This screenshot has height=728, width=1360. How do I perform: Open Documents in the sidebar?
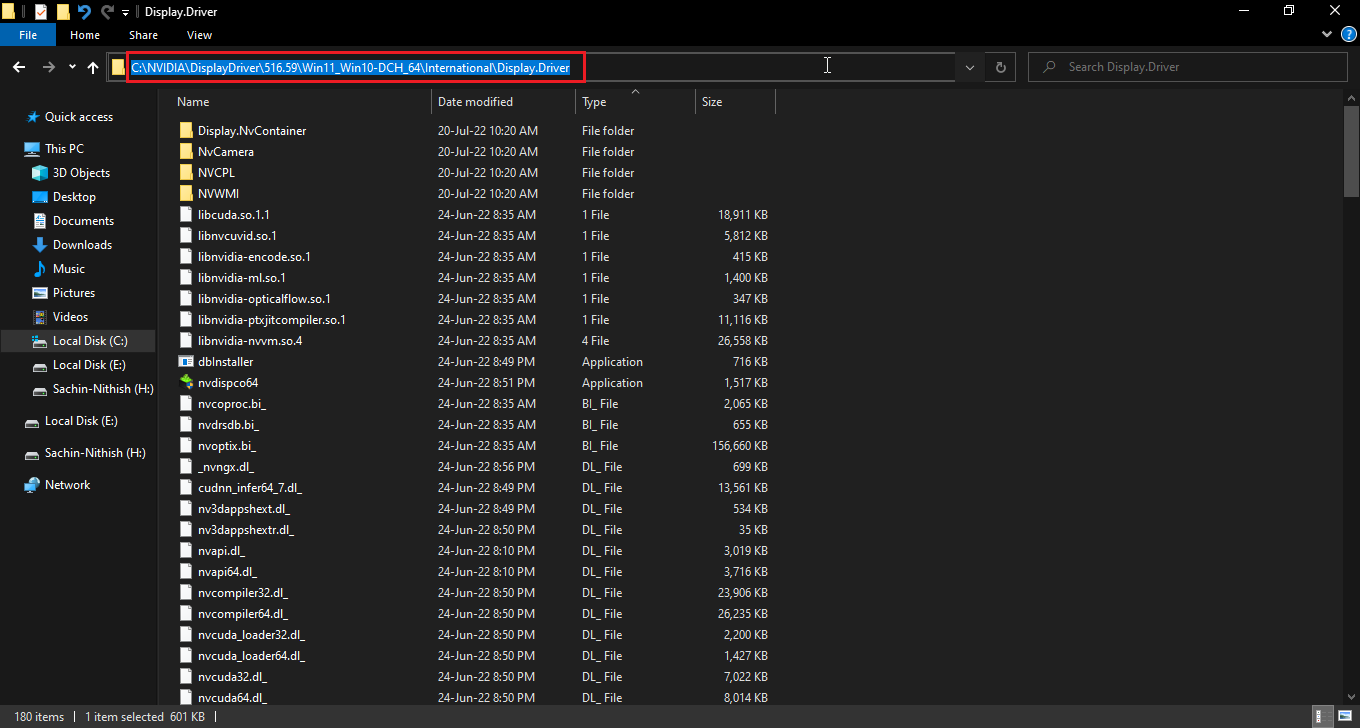(x=83, y=221)
